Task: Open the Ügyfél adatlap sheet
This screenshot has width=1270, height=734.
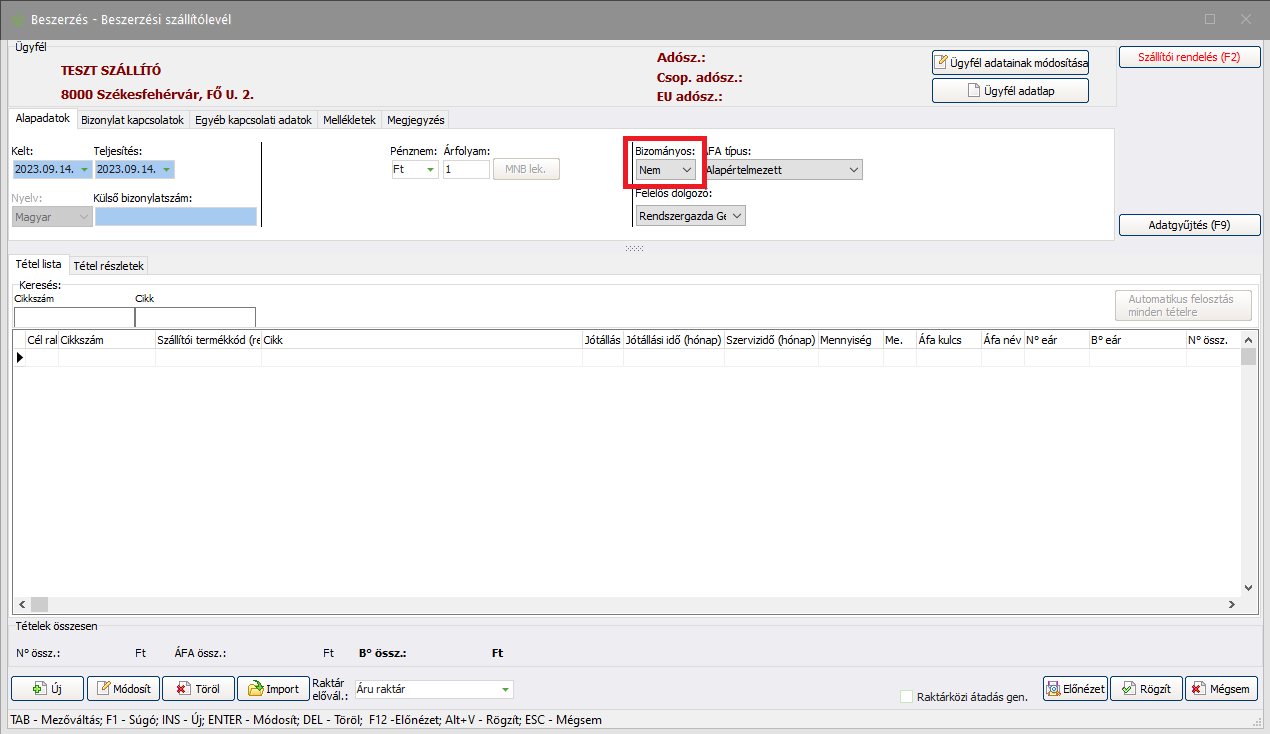Action: tap(1009, 91)
